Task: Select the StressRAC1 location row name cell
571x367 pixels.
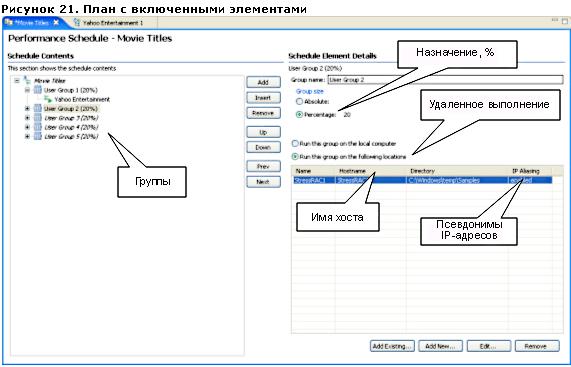Action: pos(314,180)
